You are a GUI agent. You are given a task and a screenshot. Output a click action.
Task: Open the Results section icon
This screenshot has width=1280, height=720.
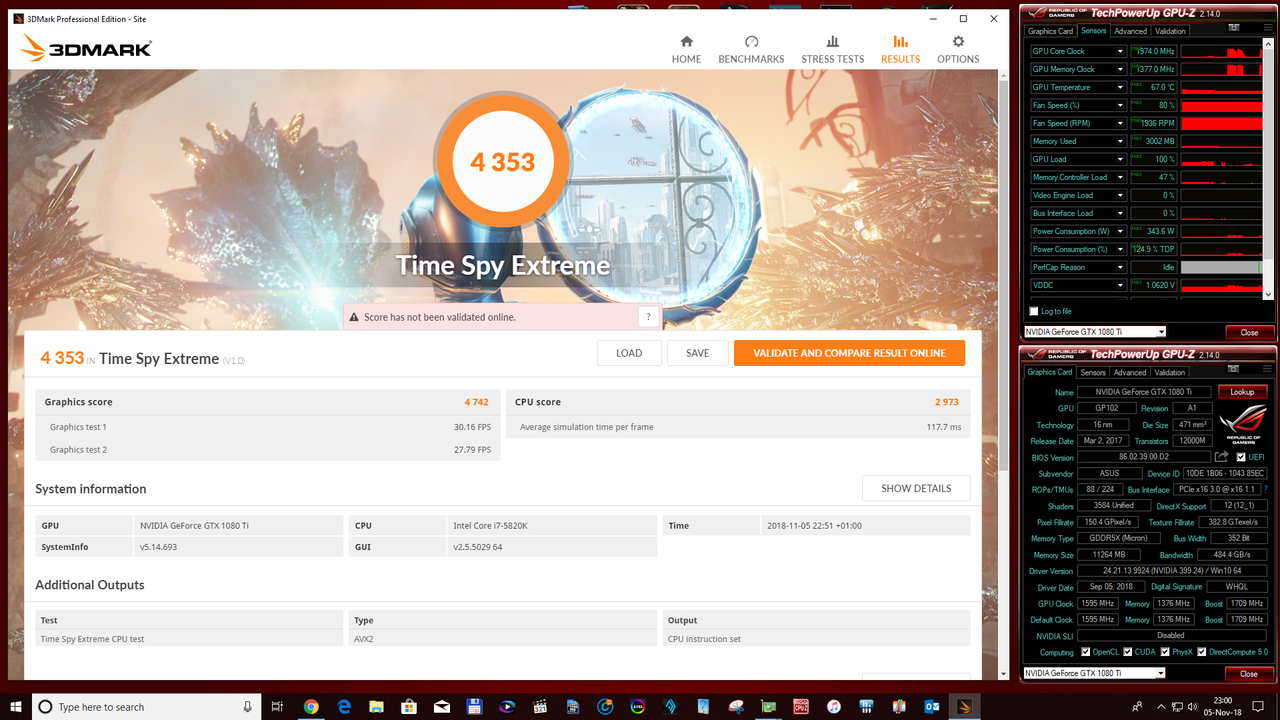click(x=900, y=41)
